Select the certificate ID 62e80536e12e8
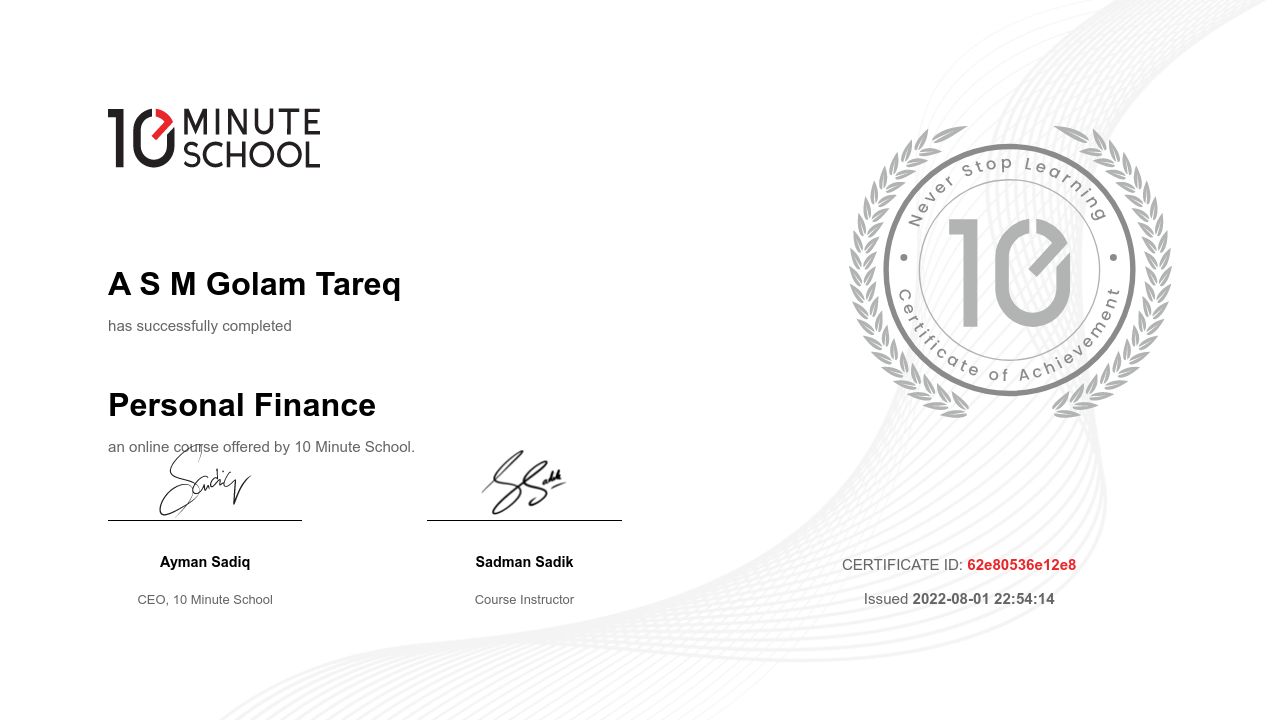Viewport: 1280px width, 720px height. click(x=1021, y=565)
